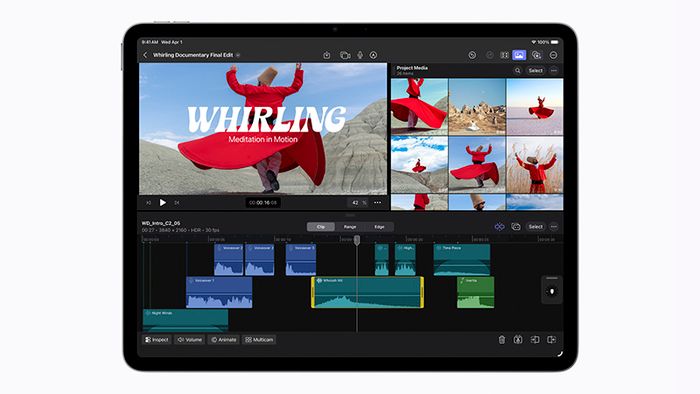Tap Select in the Project Media browser

[535, 71]
